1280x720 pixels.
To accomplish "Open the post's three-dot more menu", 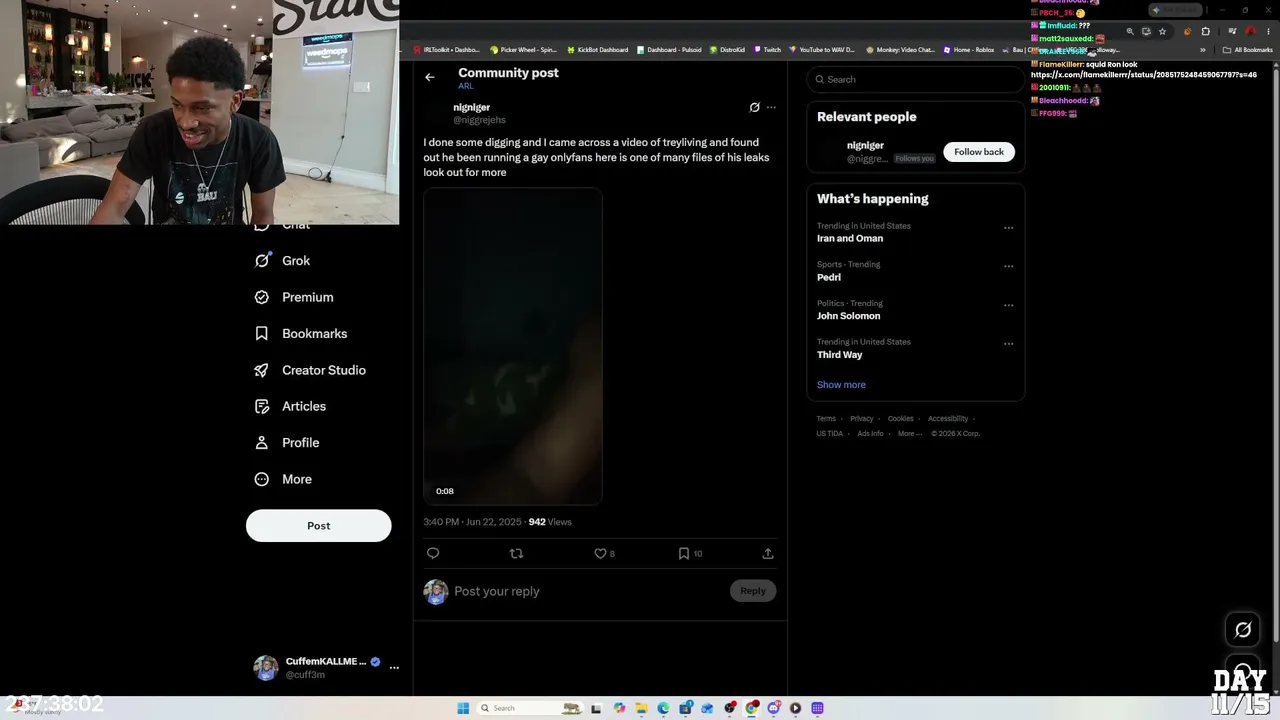I will pyautogui.click(x=771, y=107).
